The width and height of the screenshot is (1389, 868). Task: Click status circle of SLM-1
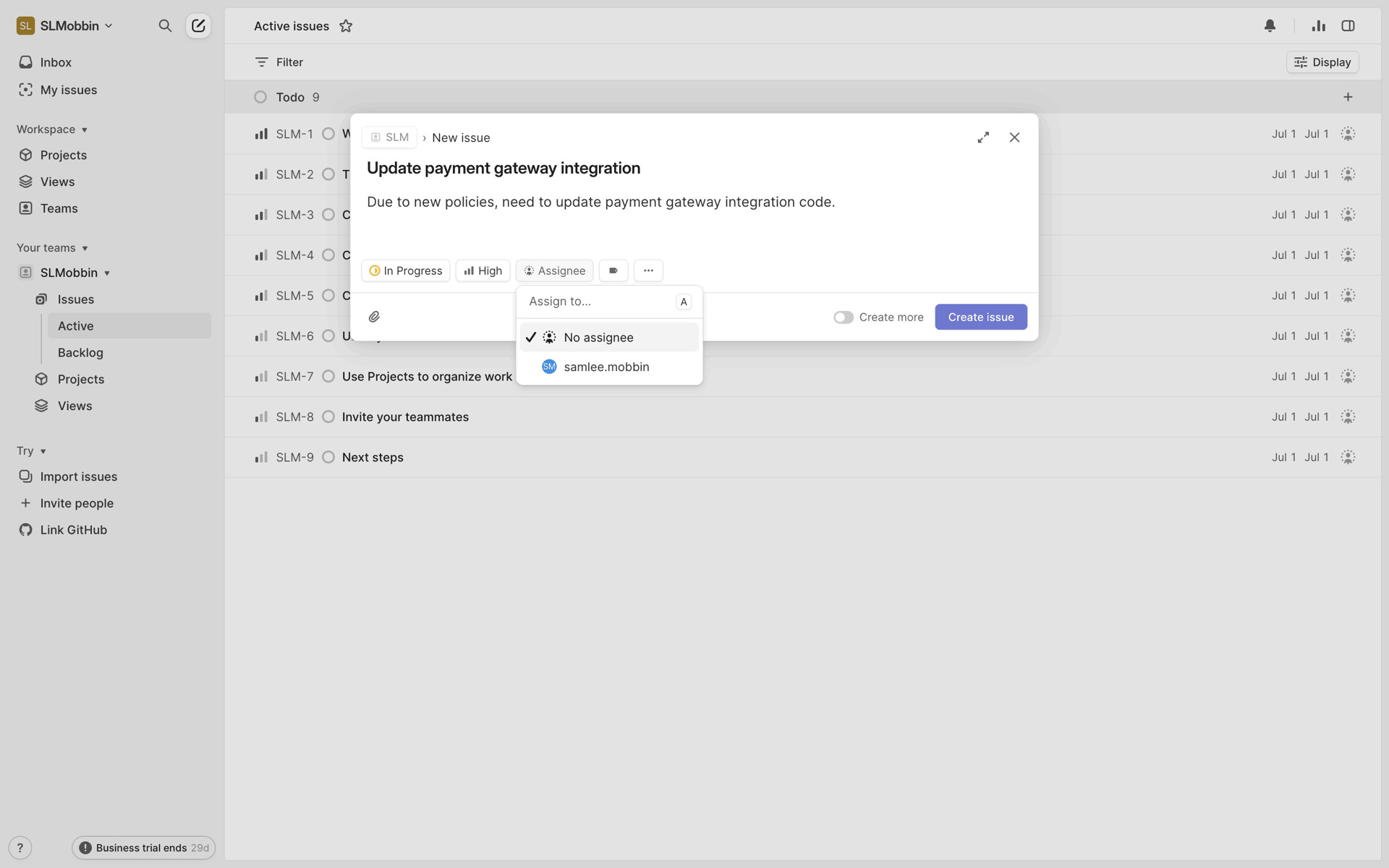[328, 134]
